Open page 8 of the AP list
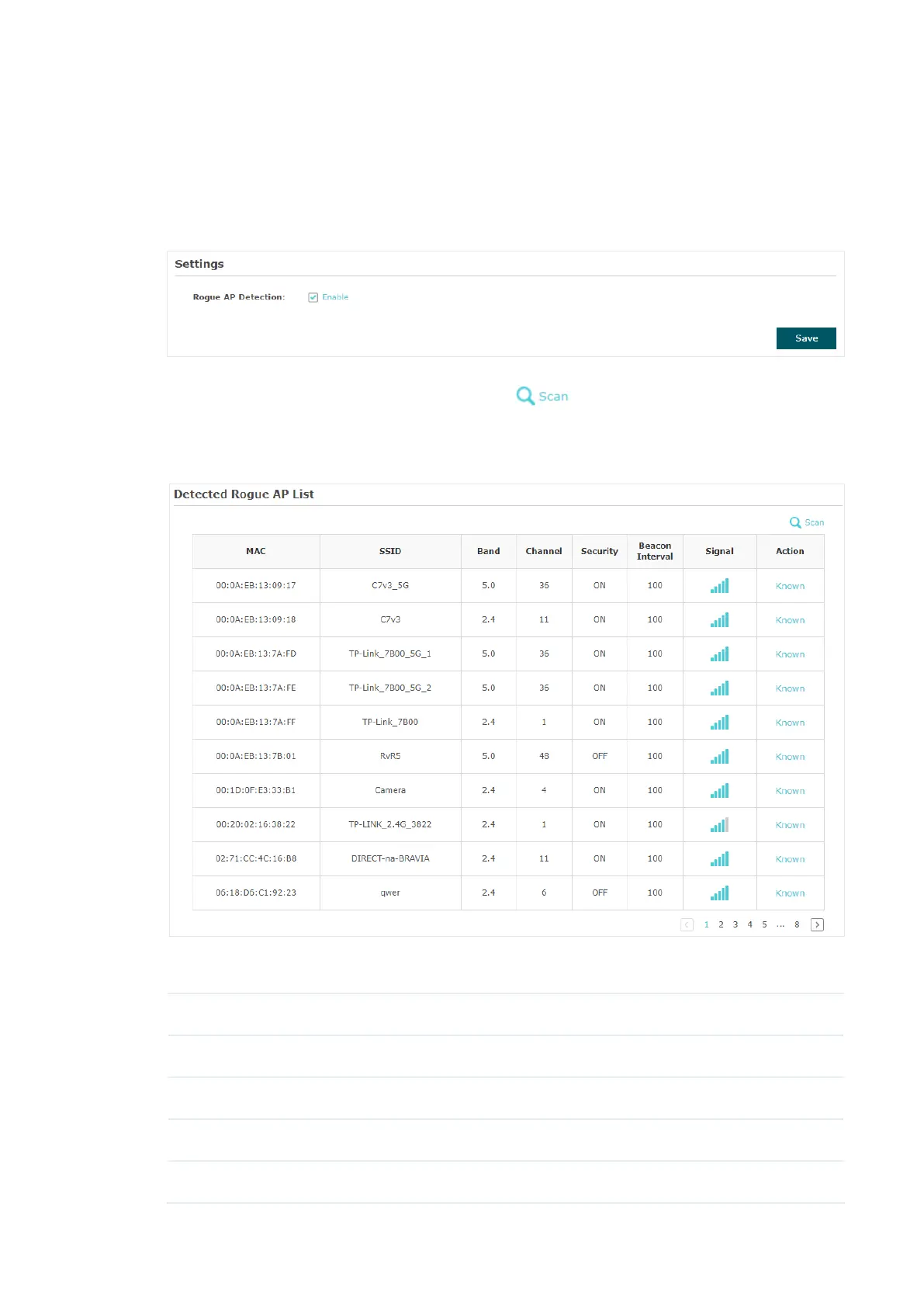The height and width of the screenshot is (1307, 924). (797, 924)
